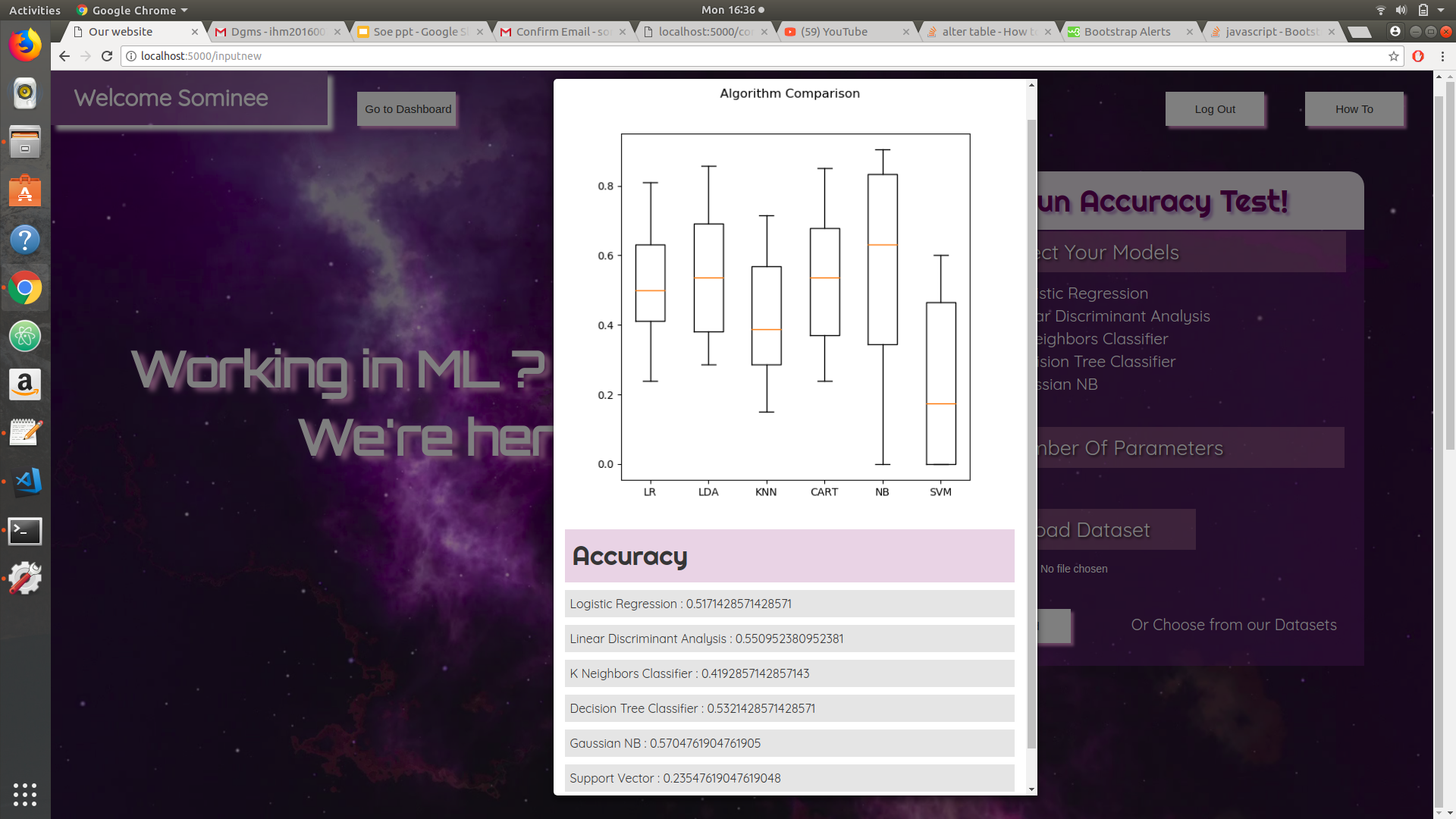1456x819 pixels.
Task: Open the Show Applications grid
Action: [x=25, y=795]
